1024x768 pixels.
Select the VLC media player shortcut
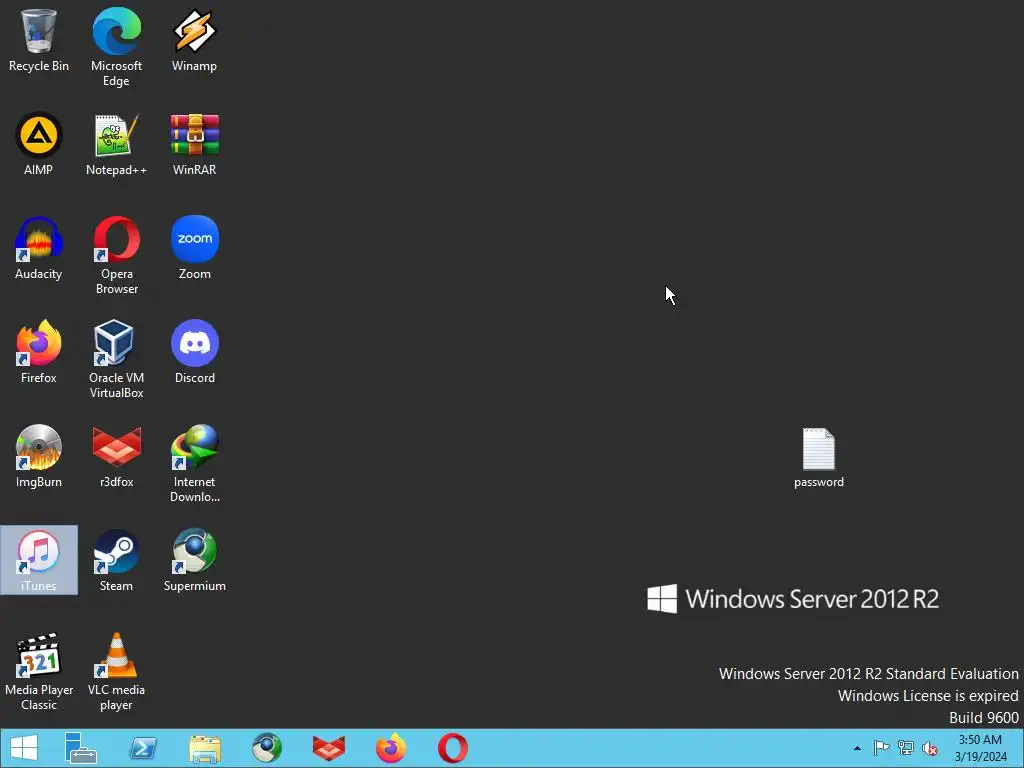(116, 671)
